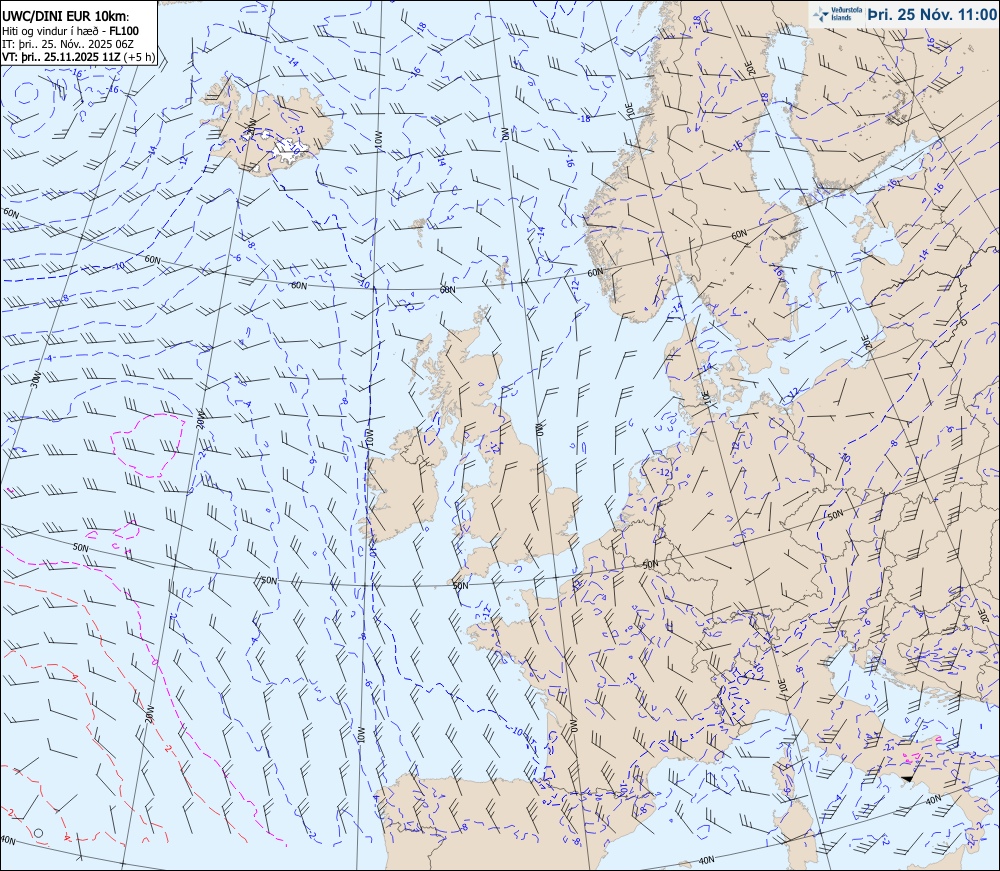Click the "VT: þri.. 25.11.2025 11Z (+5 h)" line
The width and height of the screenshot is (1000, 871).
pyautogui.click(x=78, y=56)
